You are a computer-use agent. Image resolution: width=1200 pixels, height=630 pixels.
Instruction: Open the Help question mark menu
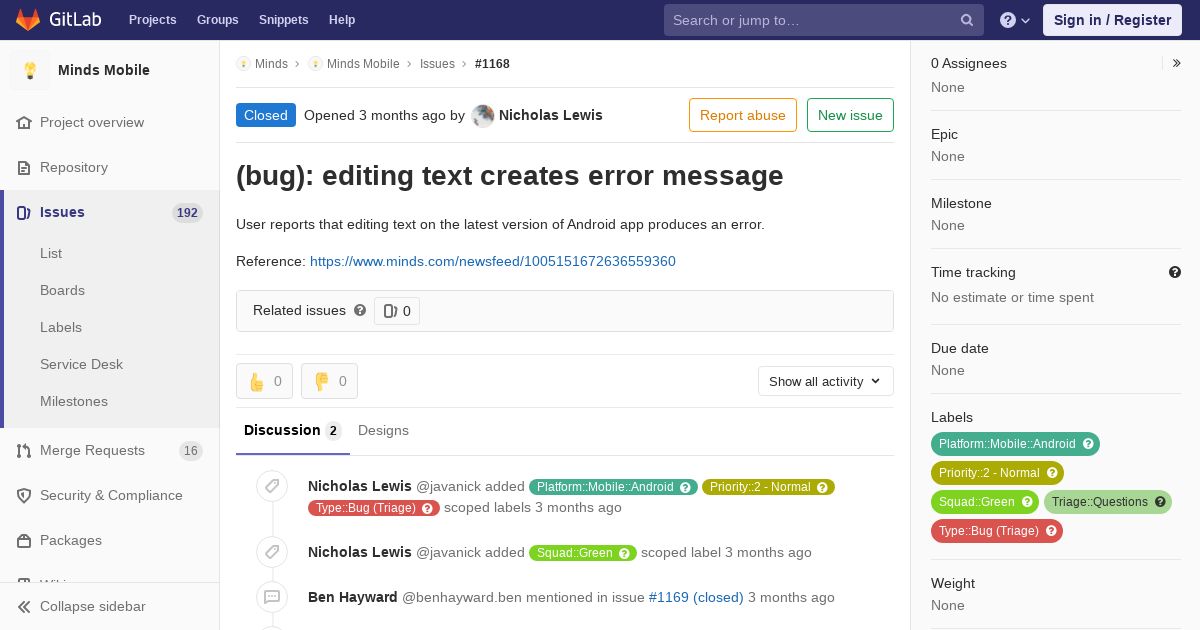click(x=1015, y=20)
